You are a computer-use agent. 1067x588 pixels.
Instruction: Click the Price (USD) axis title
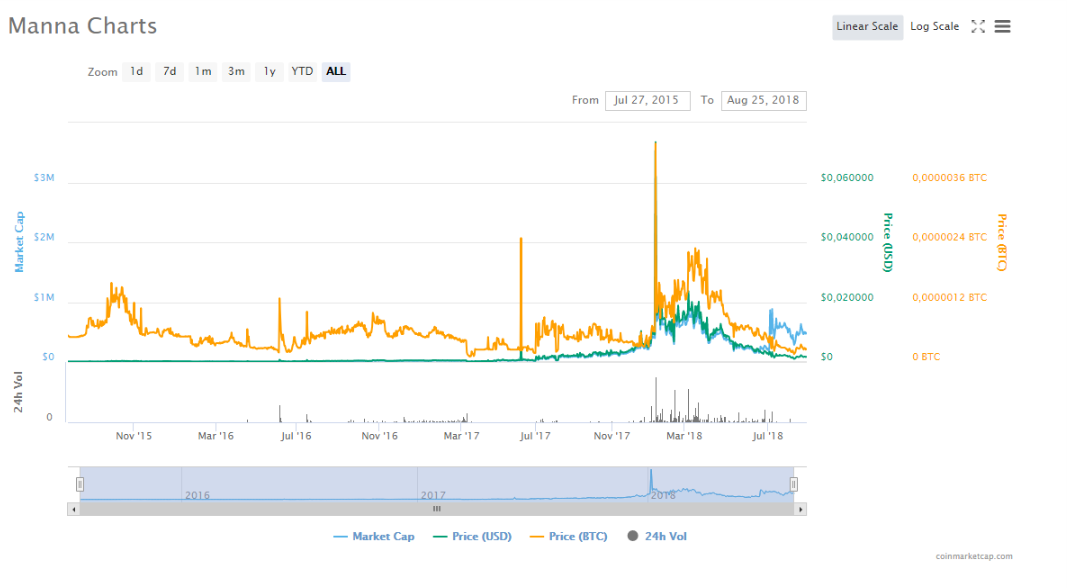tap(888, 242)
